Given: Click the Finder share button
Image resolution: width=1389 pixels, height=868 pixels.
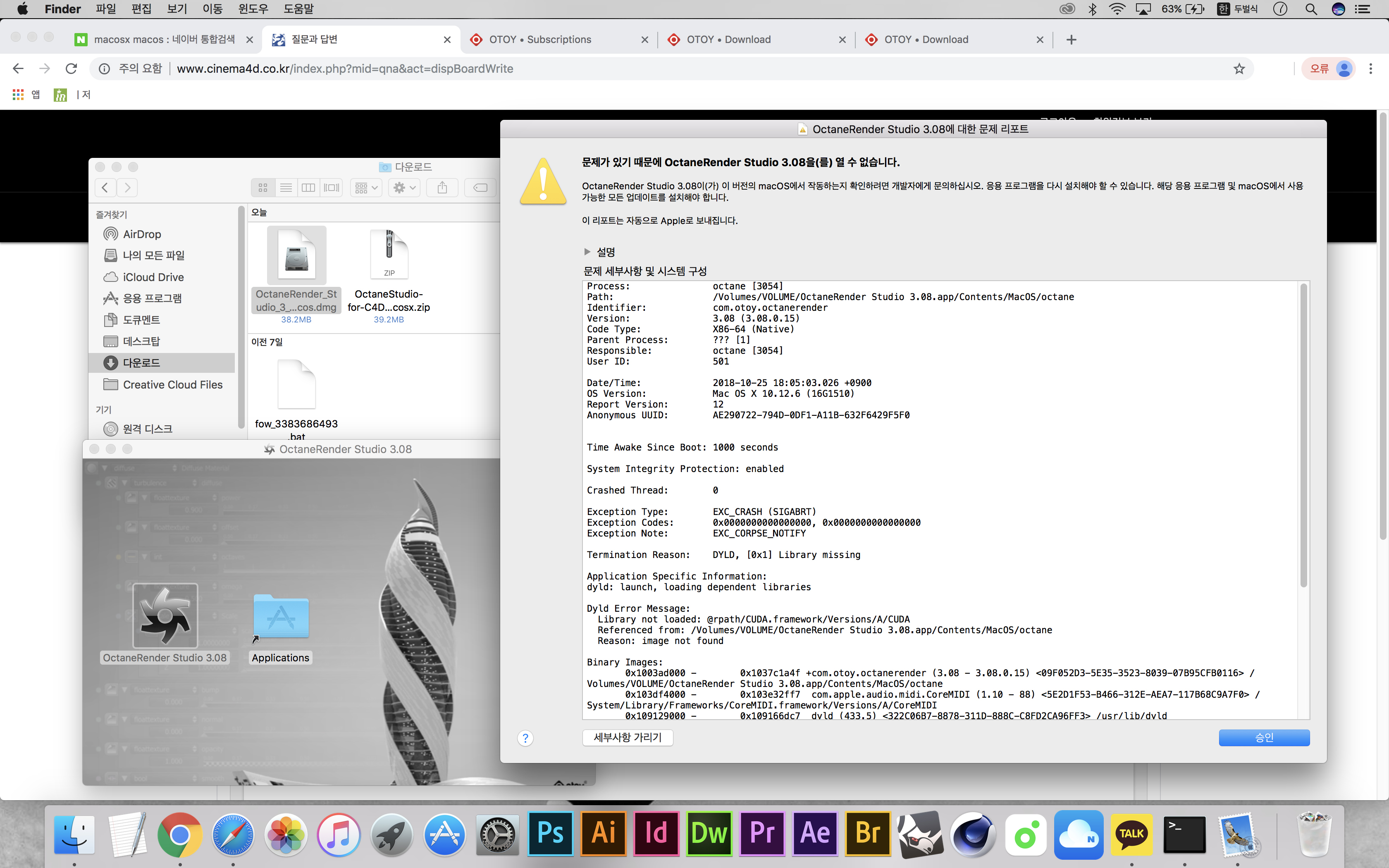Looking at the screenshot, I should pos(442,188).
